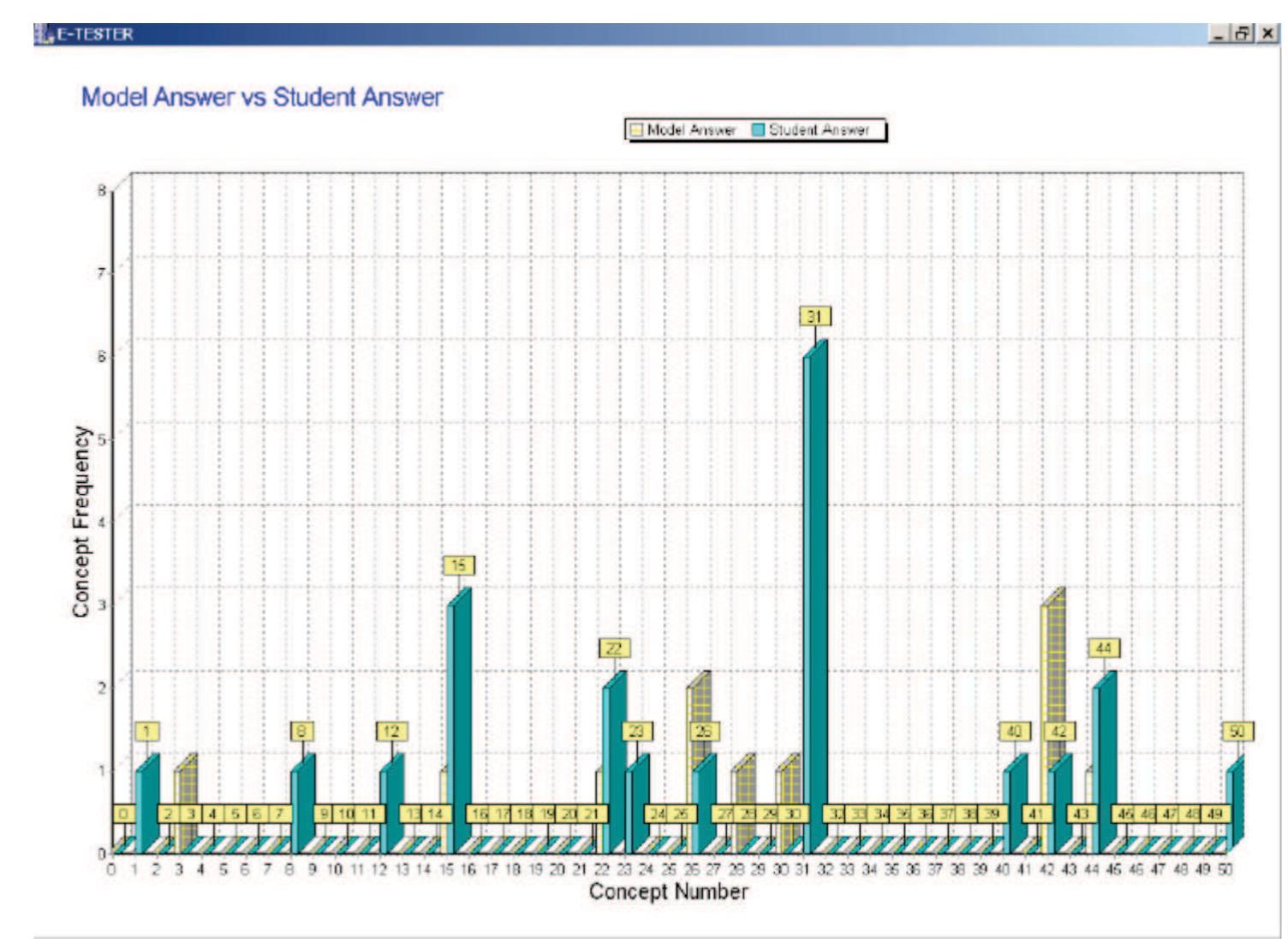Click the teal Student Answer legend swatch

[758, 130]
